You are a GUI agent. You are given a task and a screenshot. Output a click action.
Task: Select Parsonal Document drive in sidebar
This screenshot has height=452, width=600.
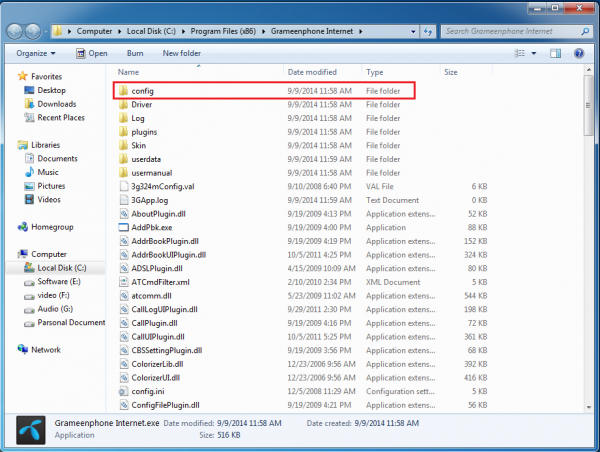71,322
